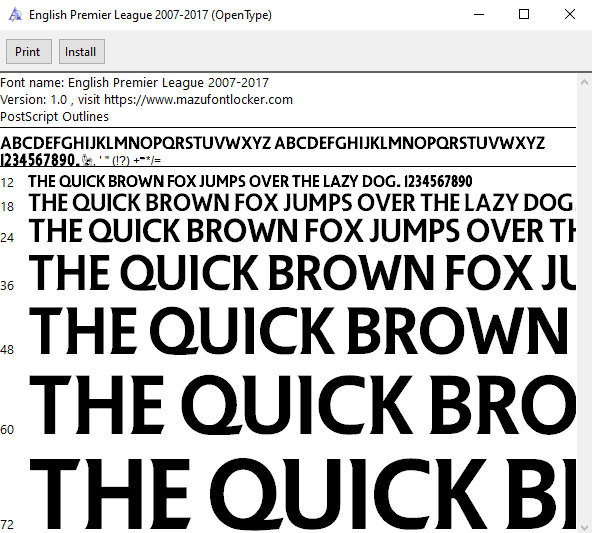This screenshot has height=533, width=592.
Task: Click the 60-point 'THE QUICK BRO' sample
Action: click(x=302, y=405)
